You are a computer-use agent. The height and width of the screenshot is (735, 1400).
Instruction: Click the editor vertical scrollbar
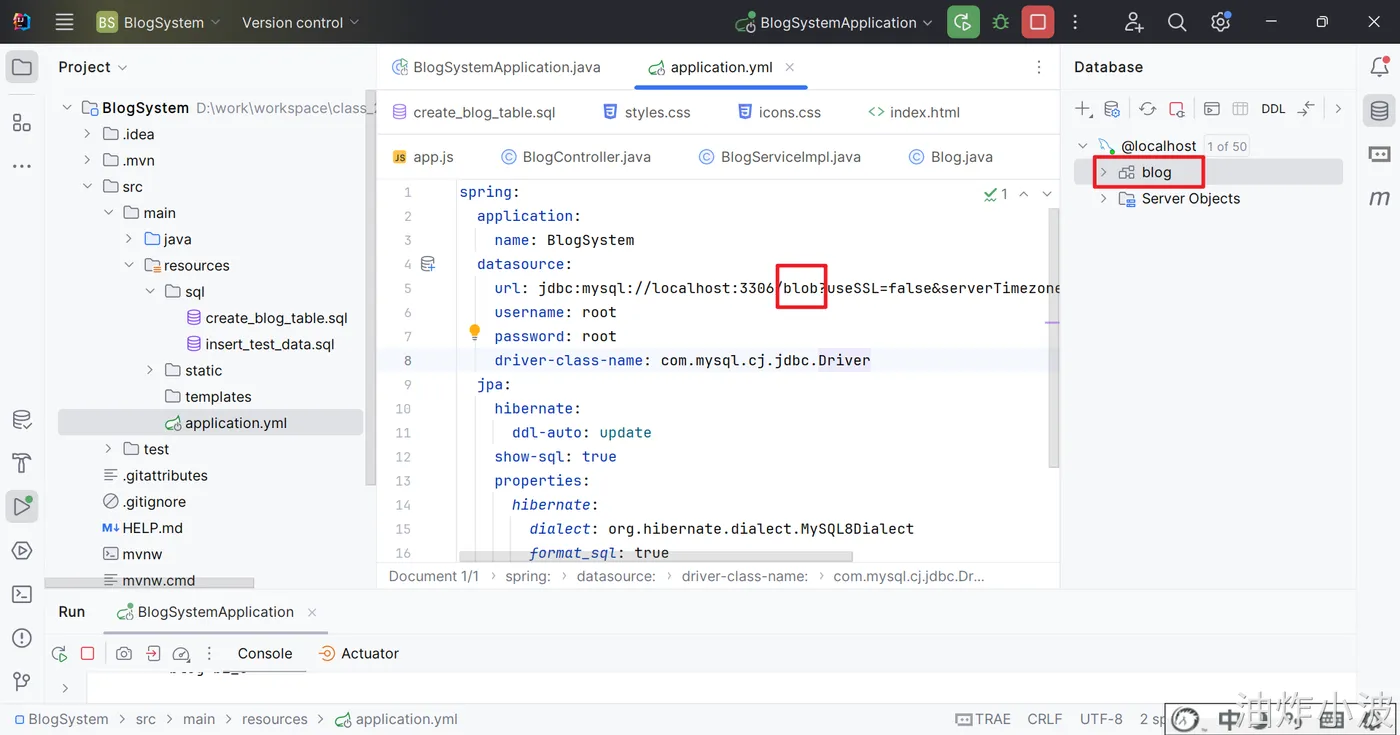point(1053,338)
